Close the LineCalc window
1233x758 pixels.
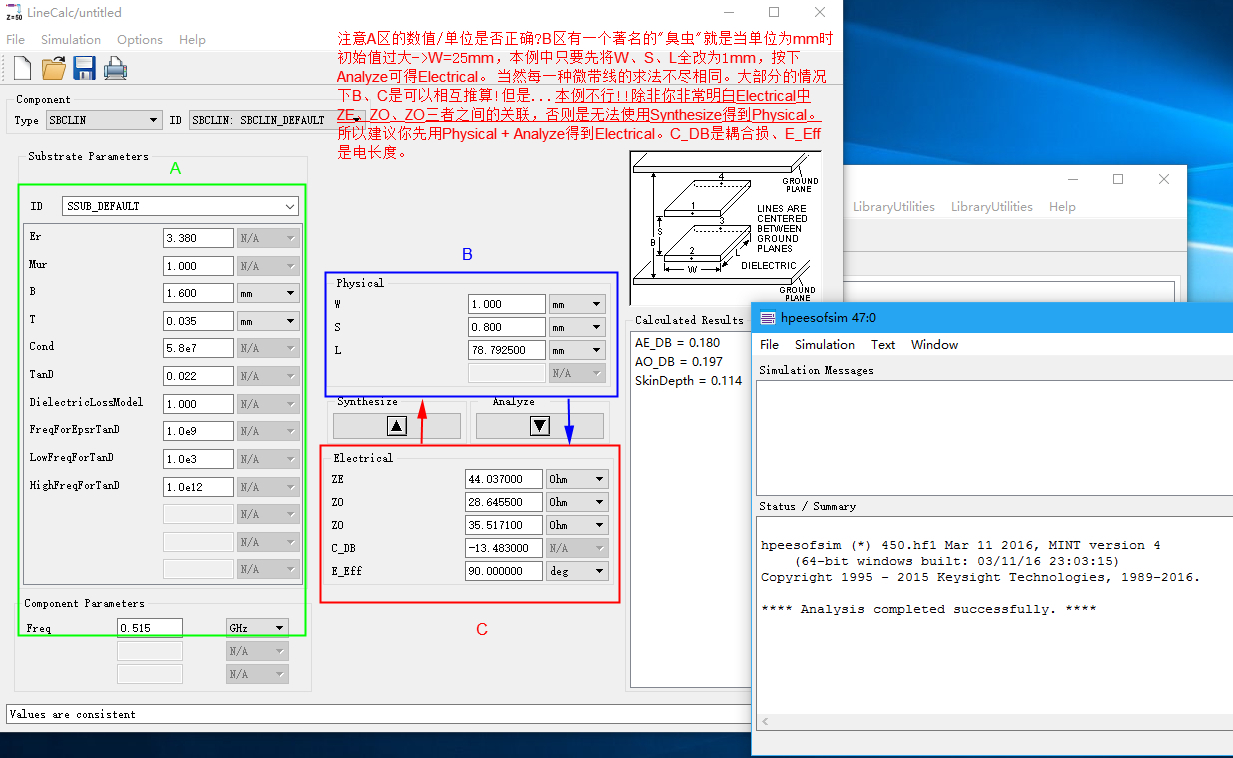pyautogui.click(x=820, y=12)
